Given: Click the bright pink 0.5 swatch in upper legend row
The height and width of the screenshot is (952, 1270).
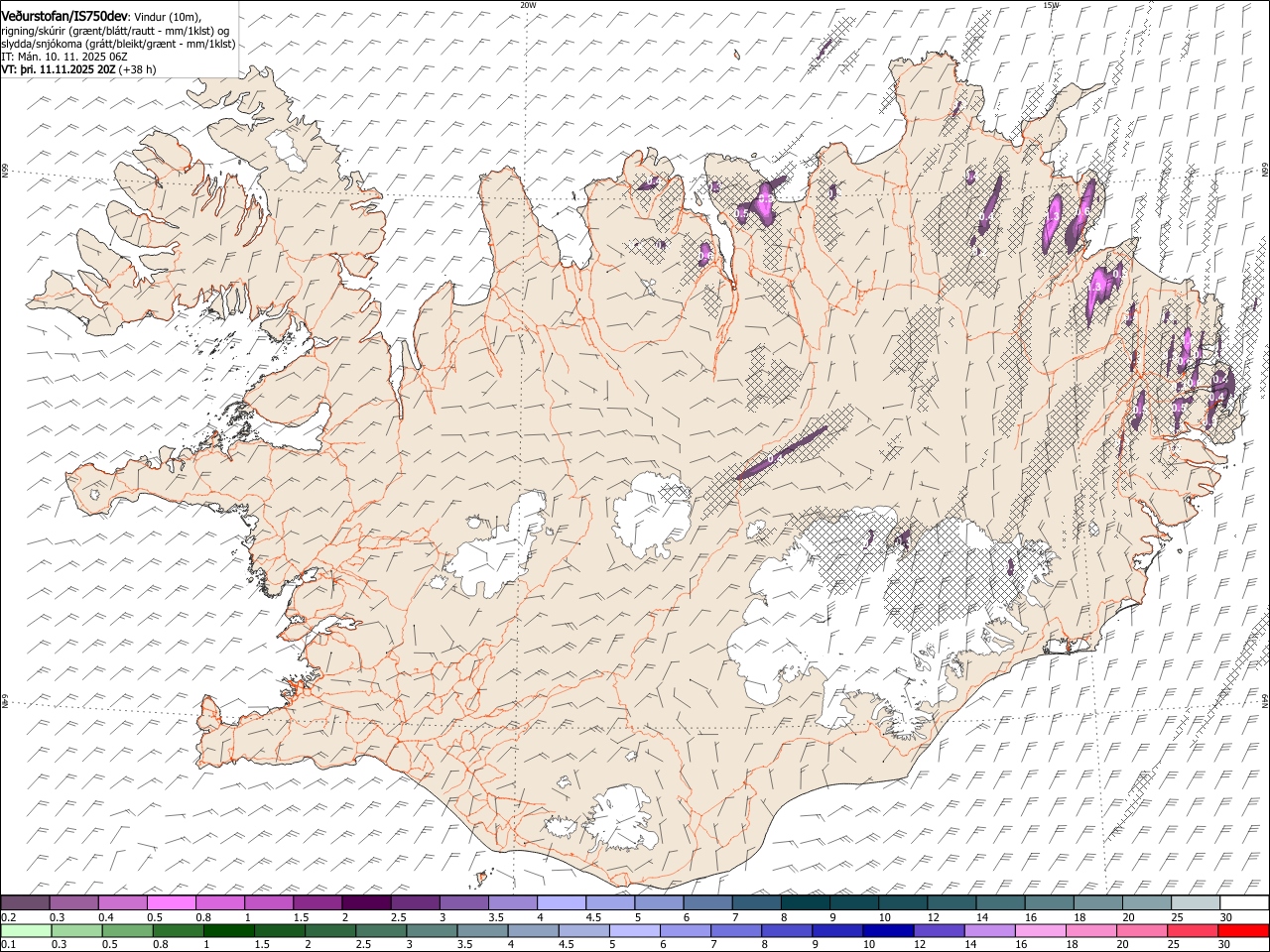Looking at the screenshot, I should point(172,903).
